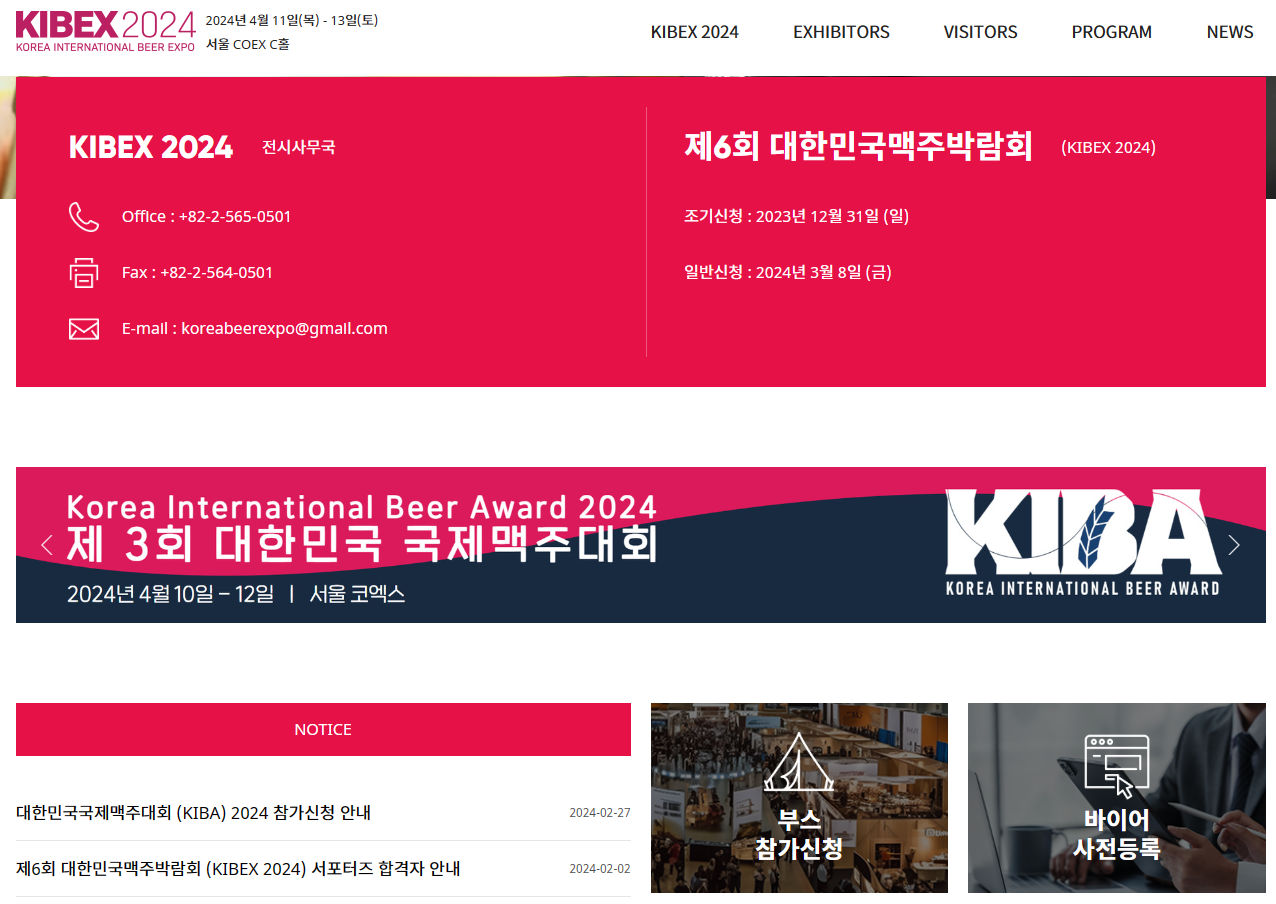
Task: Open the VISITORS menu
Action: point(980,32)
